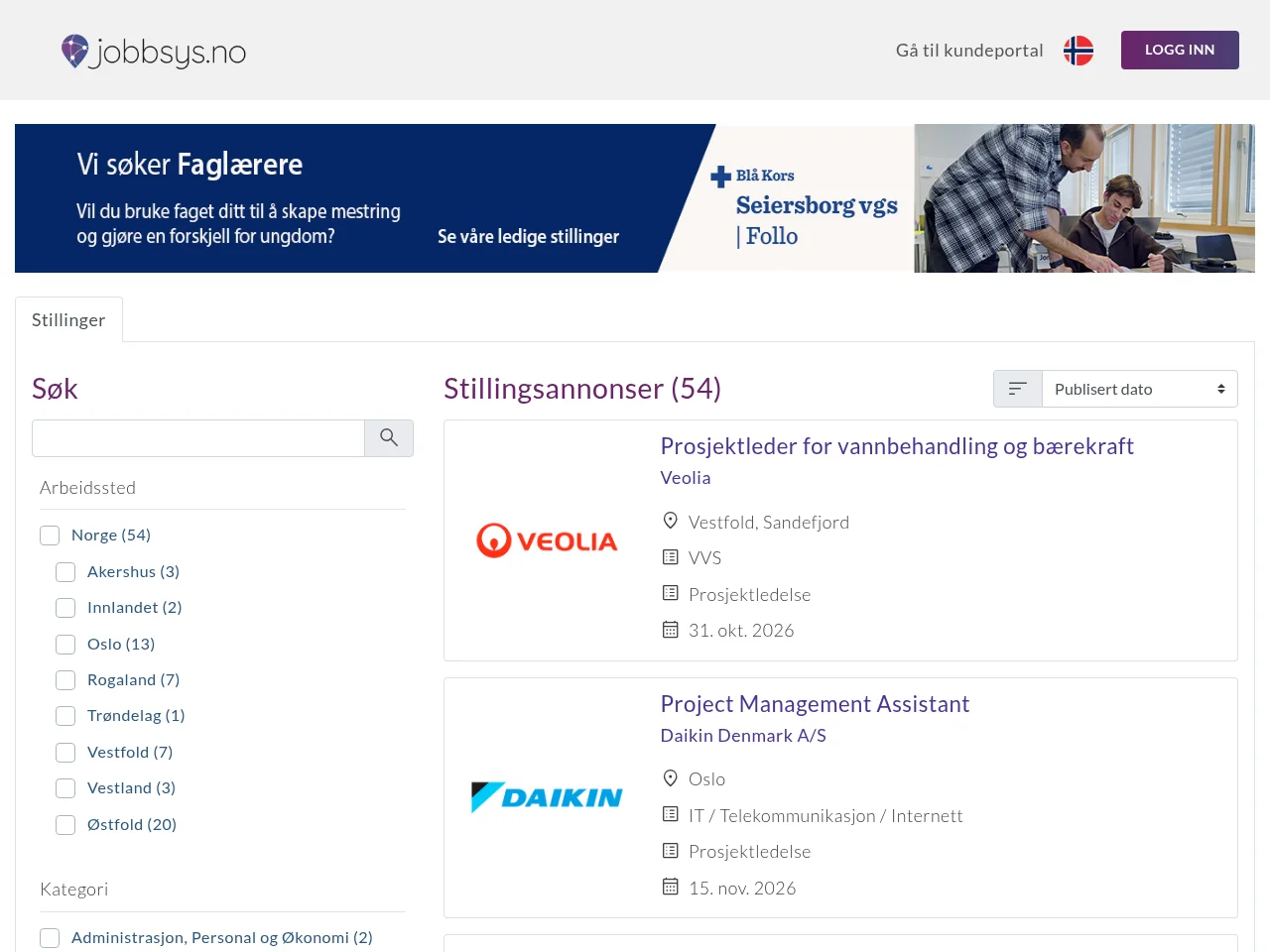Viewport: 1270px width, 952px height.
Task: Select the Rogaland (7) checkbox
Action: 65,680
